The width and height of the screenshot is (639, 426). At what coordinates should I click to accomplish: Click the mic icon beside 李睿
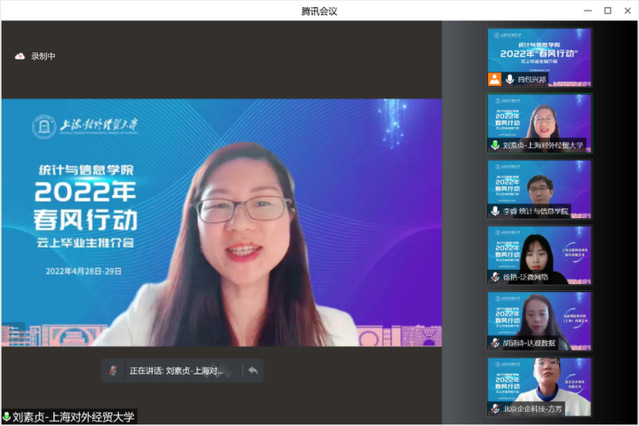click(494, 211)
